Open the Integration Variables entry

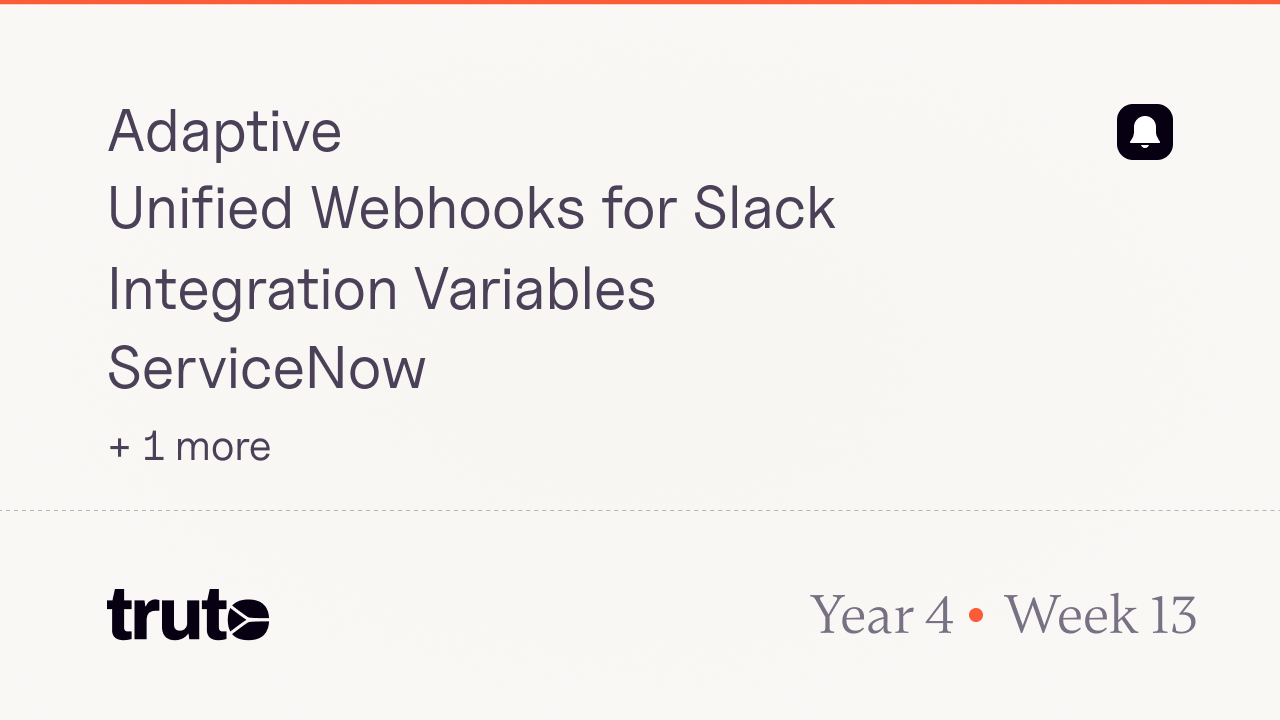[x=381, y=289]
